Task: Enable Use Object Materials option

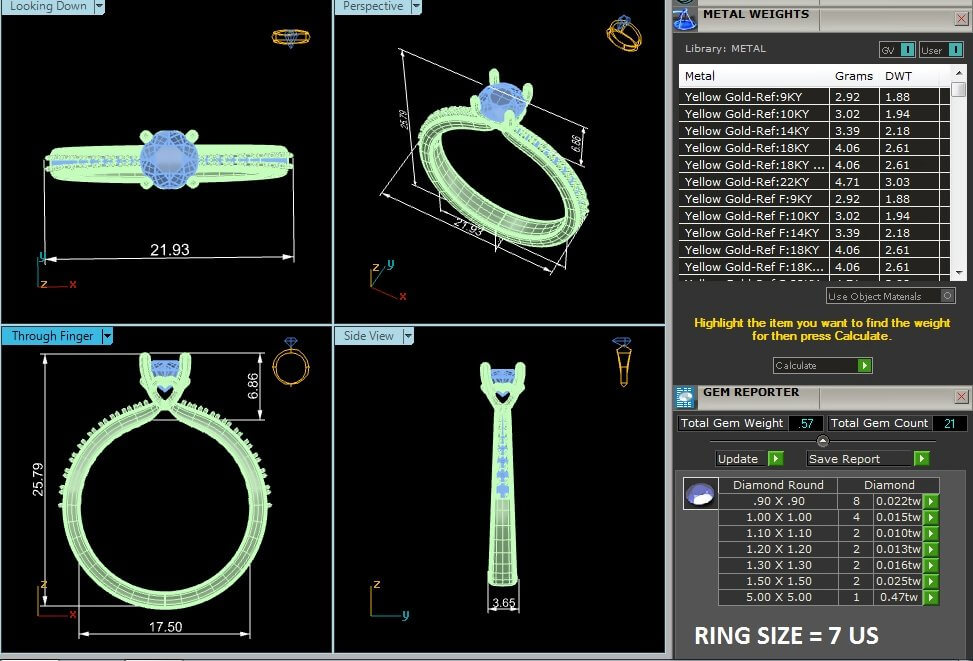Action: tap(947, 296)
